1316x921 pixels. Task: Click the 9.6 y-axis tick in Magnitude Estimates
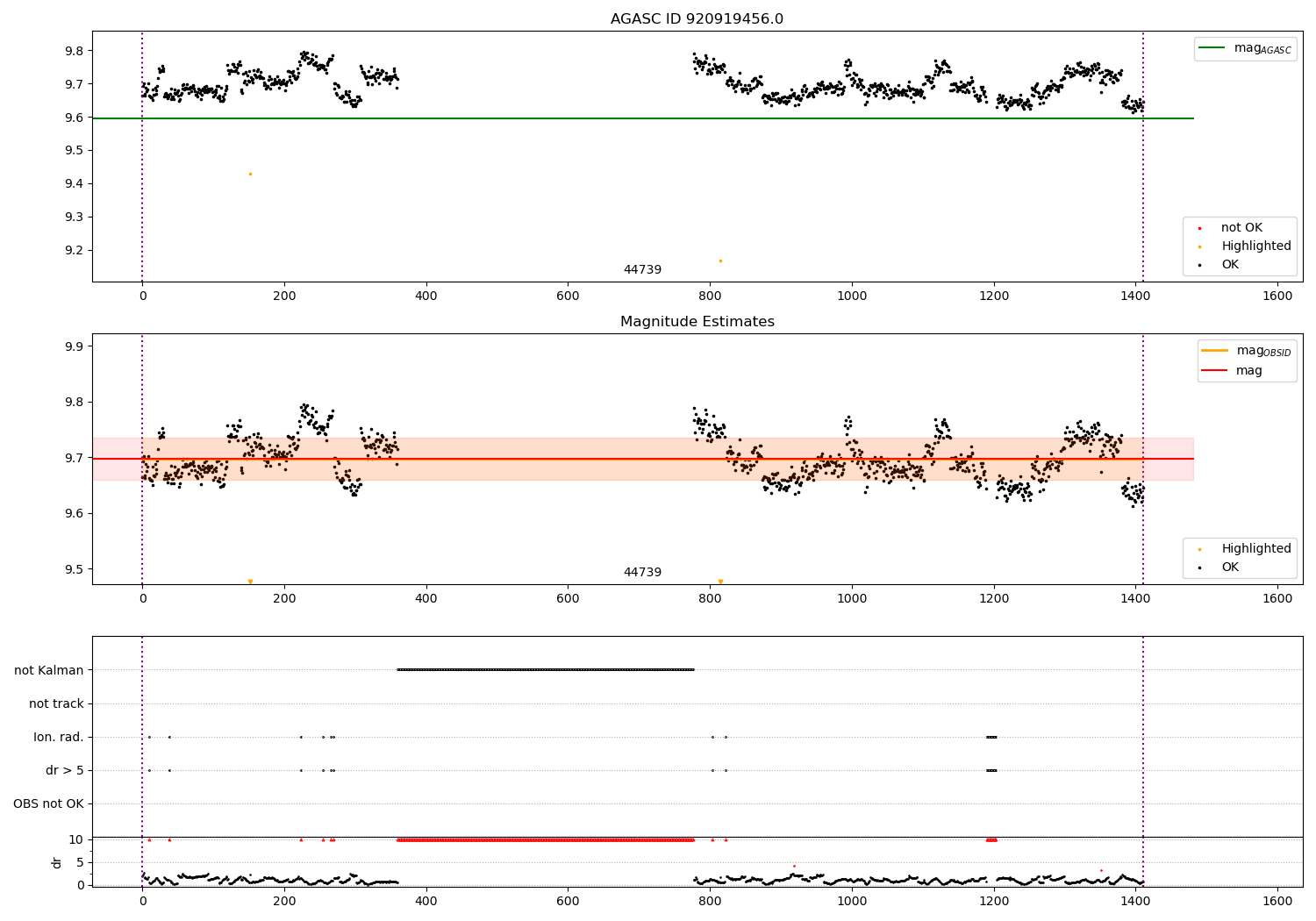pyautogui.click(x=75, y=513)
